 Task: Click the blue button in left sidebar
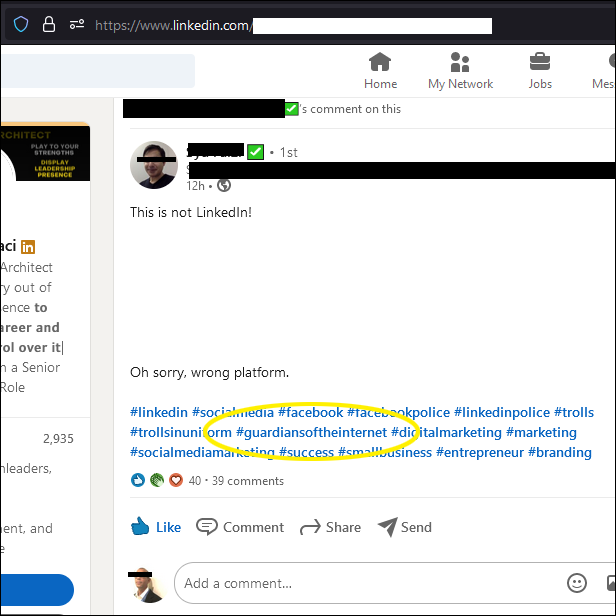[x=37, y=590]
